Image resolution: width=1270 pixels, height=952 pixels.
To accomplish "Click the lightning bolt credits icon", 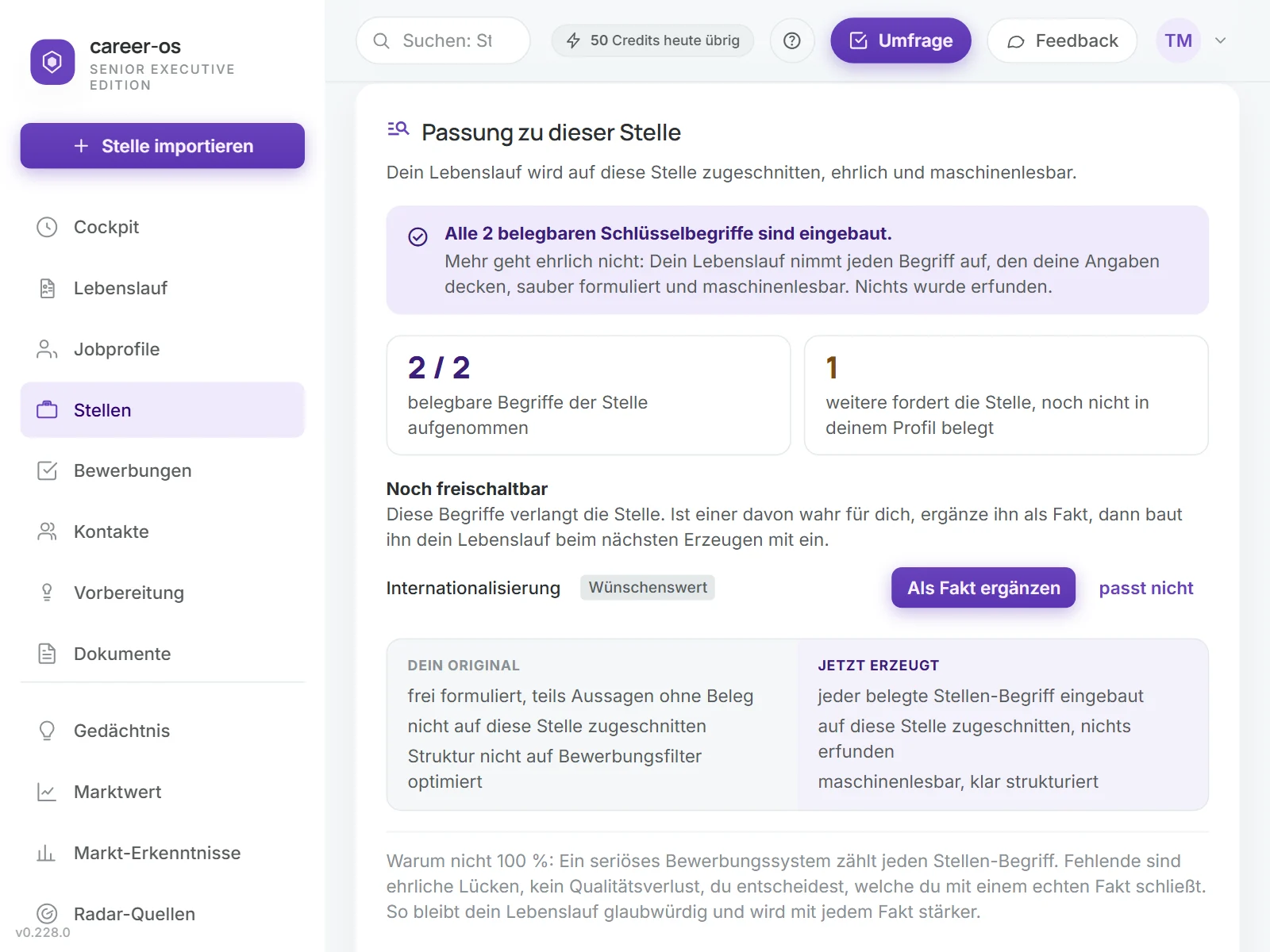I will click(x=573, y=40).
